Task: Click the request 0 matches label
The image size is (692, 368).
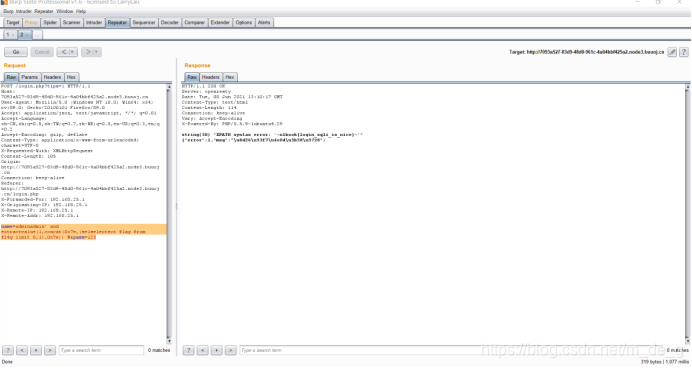Action: (159, 350)
